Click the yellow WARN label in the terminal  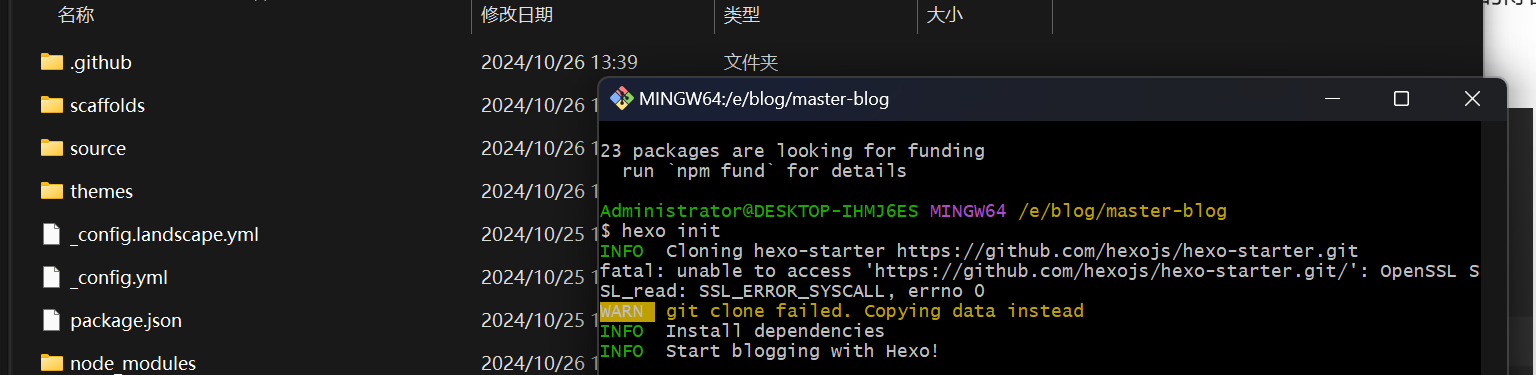627,311
